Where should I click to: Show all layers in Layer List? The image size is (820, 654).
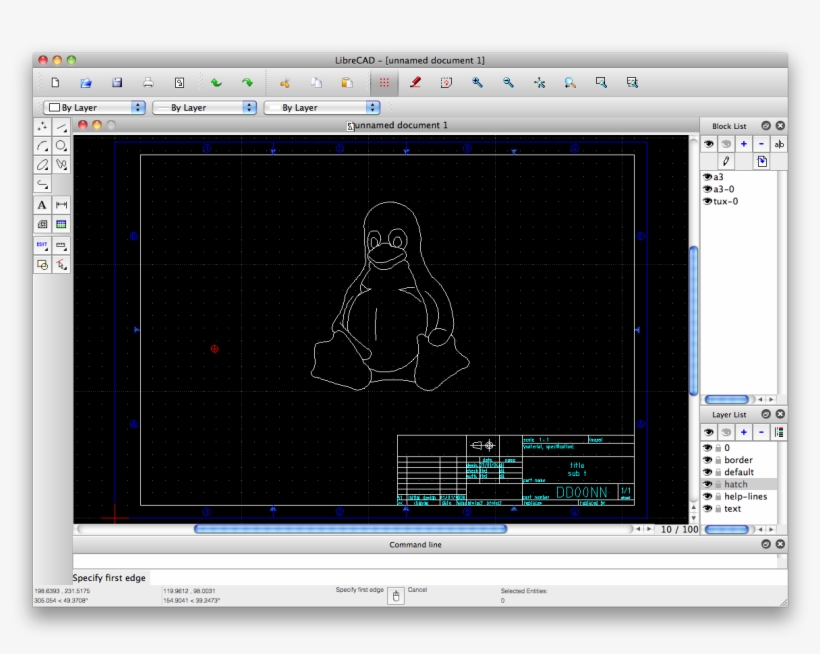(709, 432)
